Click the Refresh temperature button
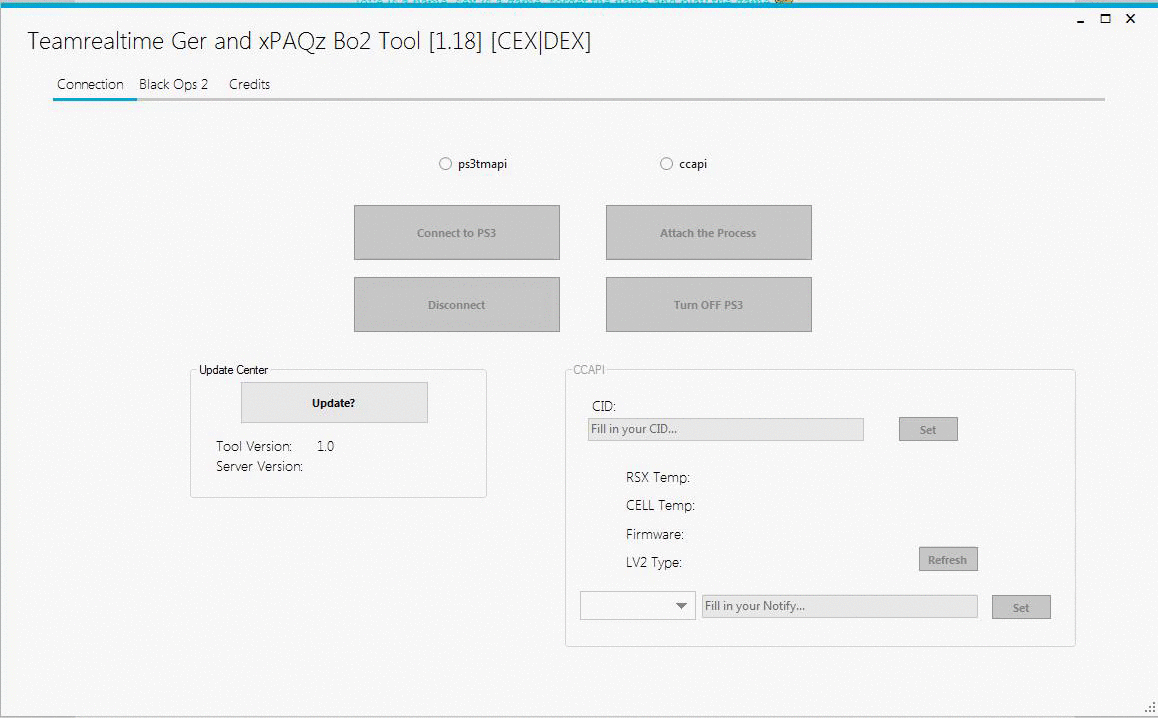 pos(948,559)
